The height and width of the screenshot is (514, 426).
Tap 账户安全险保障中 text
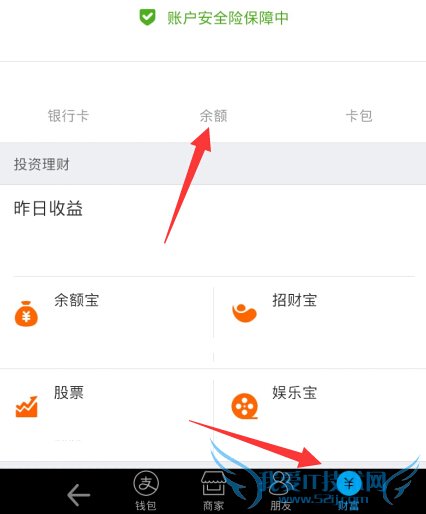pos(228,18)
